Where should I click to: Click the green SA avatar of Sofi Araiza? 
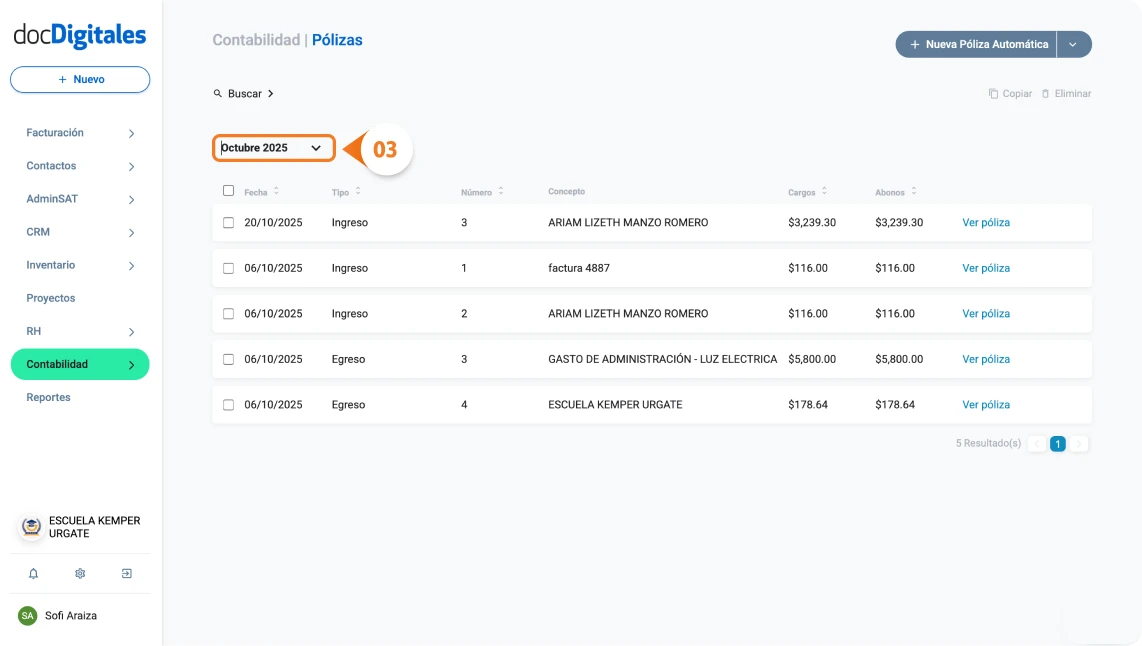pos(26,616)
